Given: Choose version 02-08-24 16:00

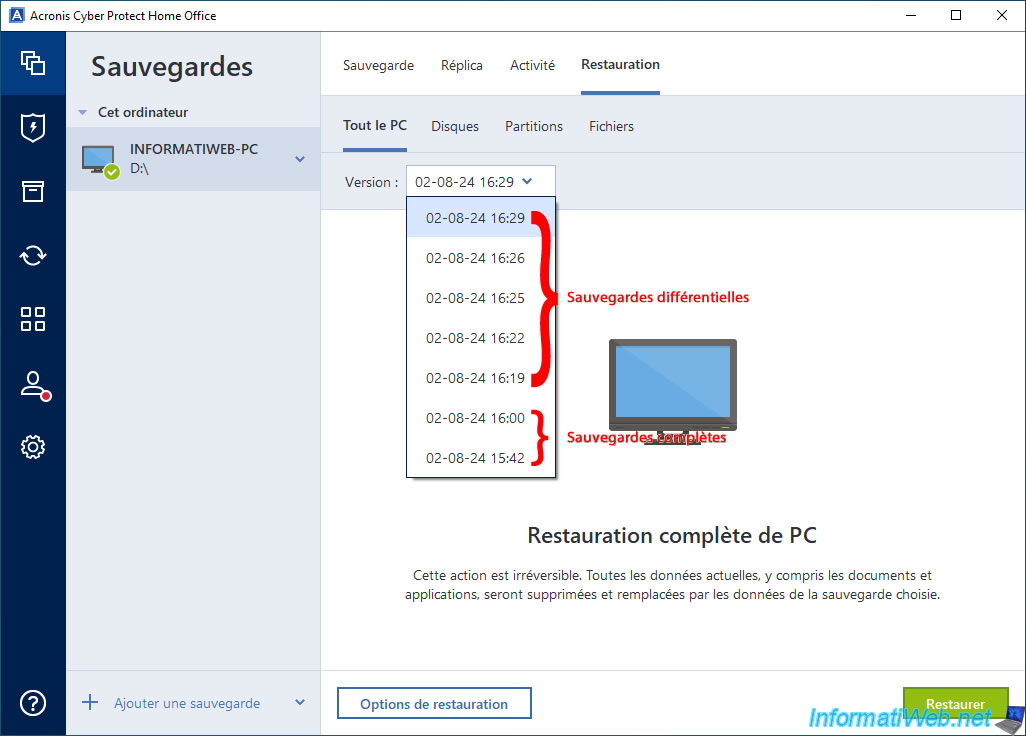Looking at the screenshot, I should point(481,417).
